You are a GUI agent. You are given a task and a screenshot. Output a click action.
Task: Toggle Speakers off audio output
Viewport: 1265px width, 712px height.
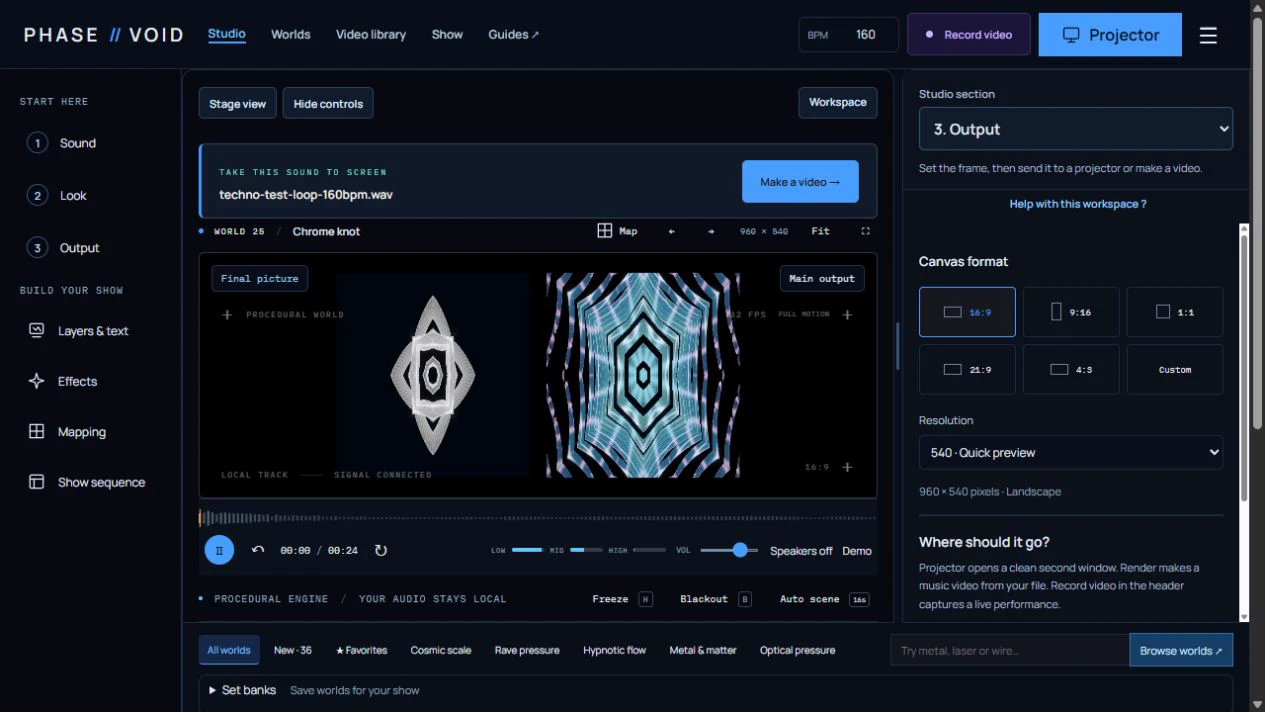[x=801, y=551]
